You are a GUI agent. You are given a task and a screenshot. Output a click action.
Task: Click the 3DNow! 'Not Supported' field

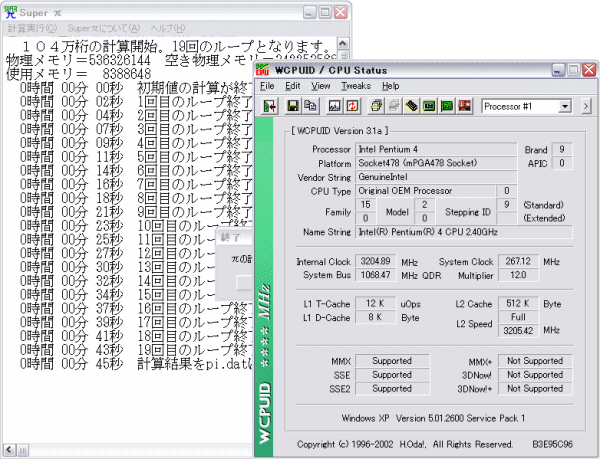pos(535,375)
